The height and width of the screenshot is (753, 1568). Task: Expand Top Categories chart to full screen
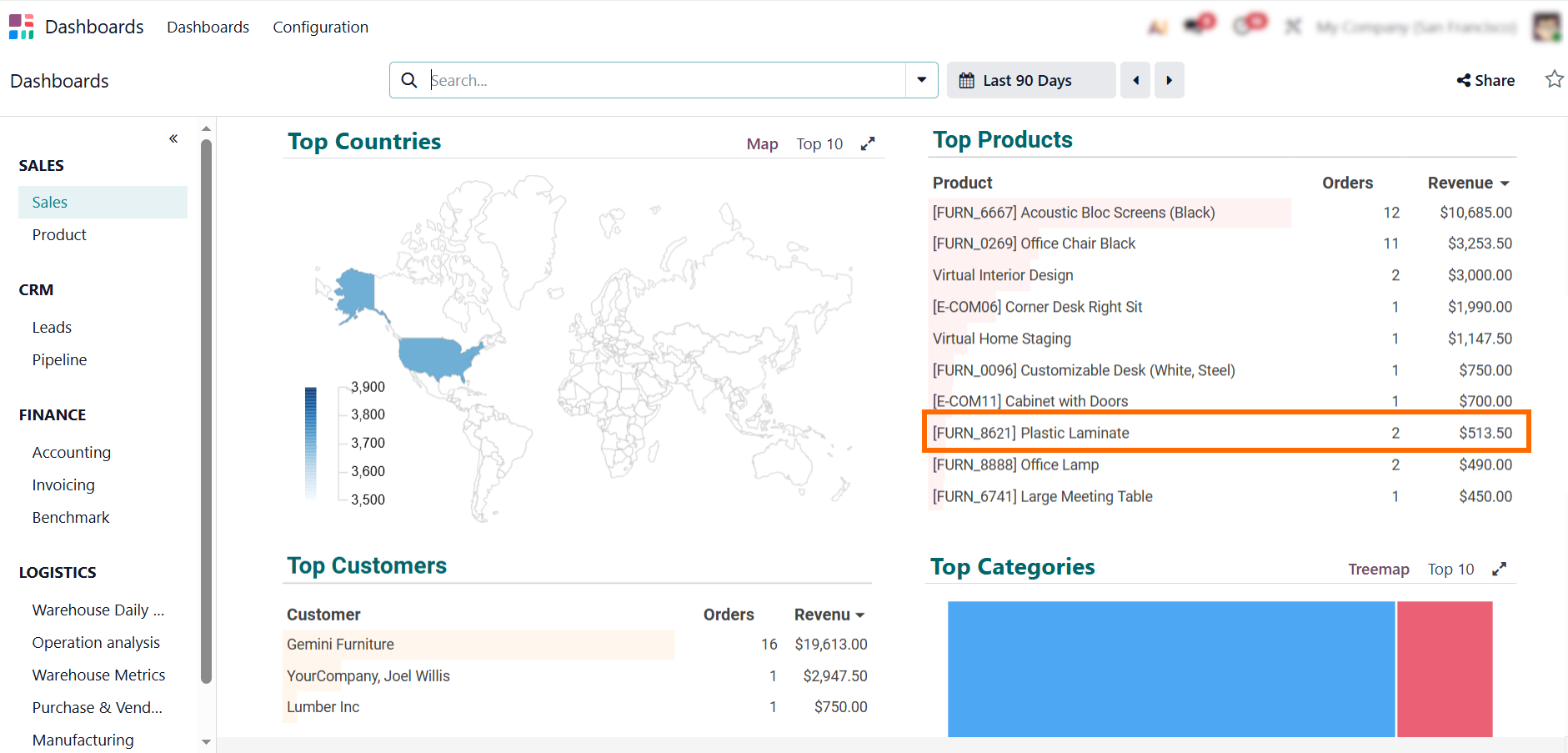1499,569
